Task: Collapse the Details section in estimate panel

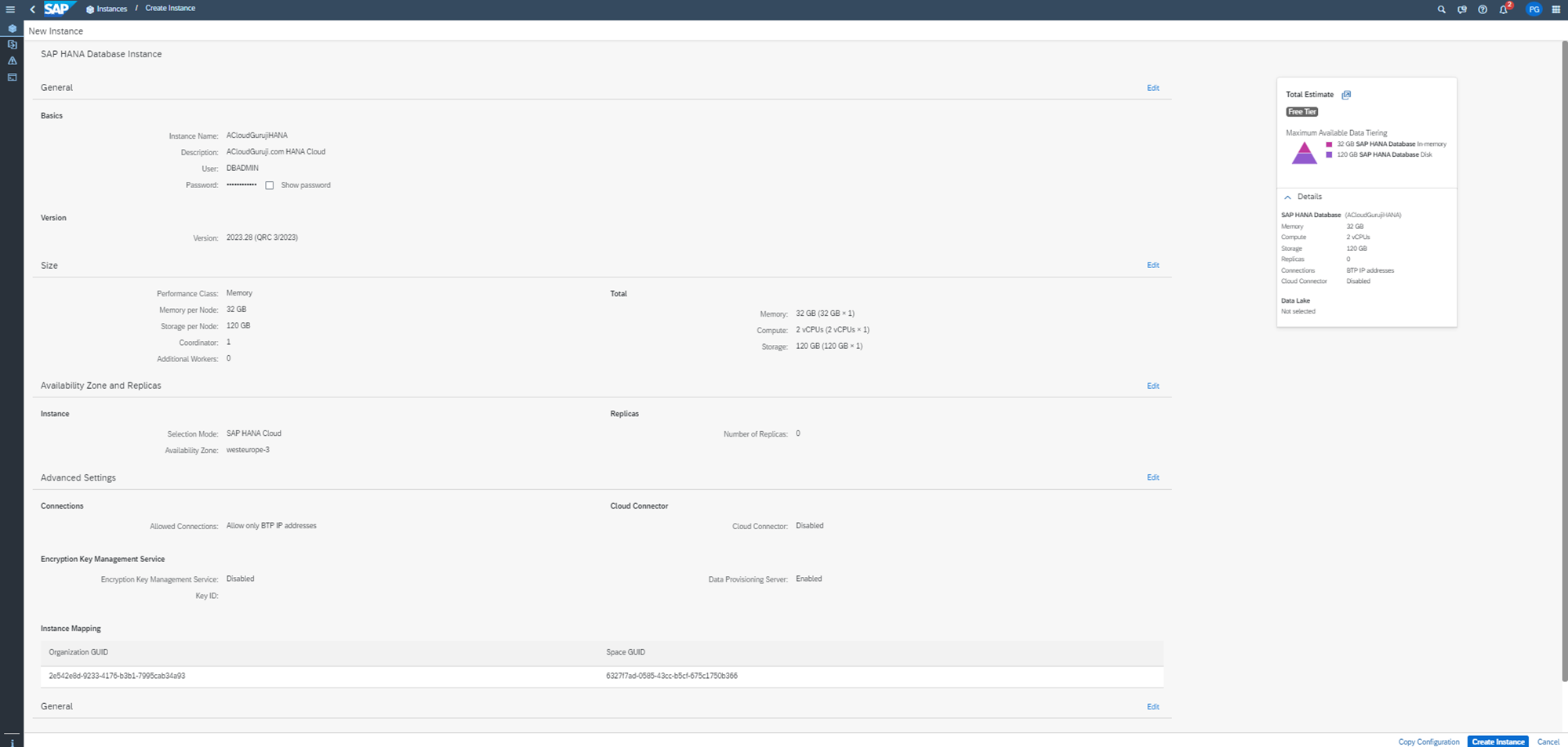Action: click(x=1288, y=198)
